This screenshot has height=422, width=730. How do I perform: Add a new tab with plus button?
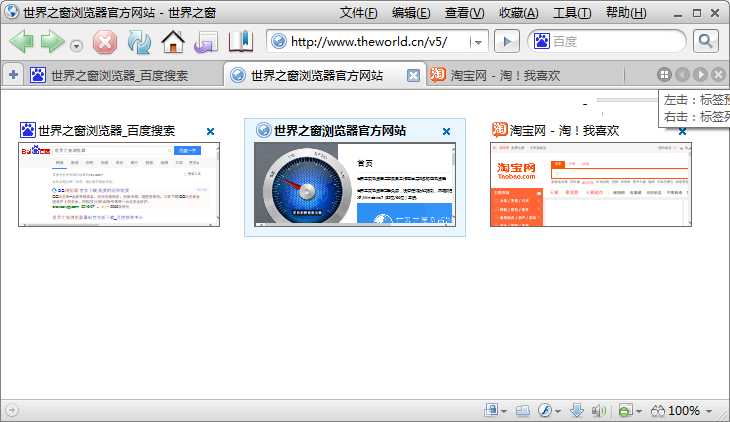[x=13, y=75]
